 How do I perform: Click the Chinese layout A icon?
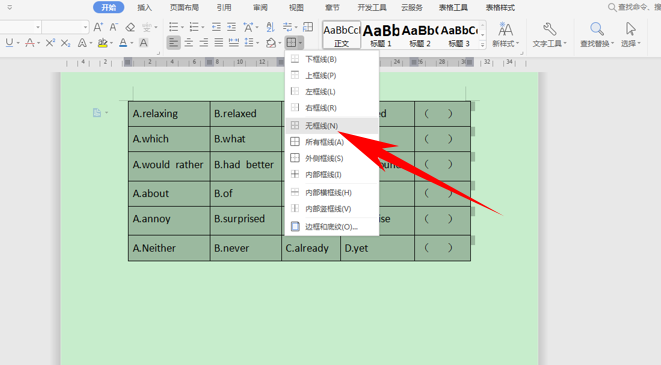point(248,27)
